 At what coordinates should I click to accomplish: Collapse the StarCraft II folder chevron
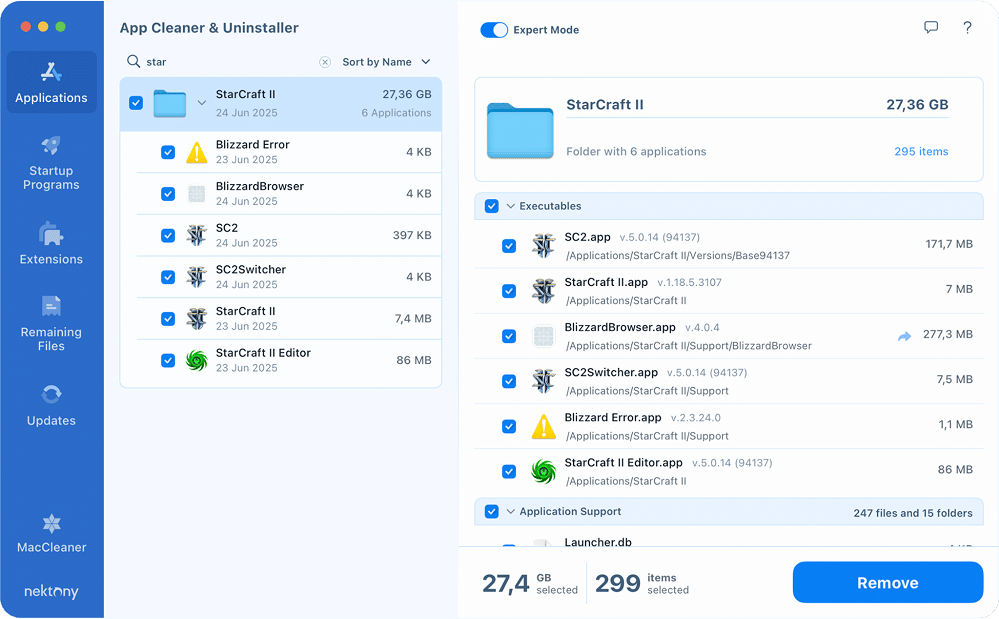201,103
